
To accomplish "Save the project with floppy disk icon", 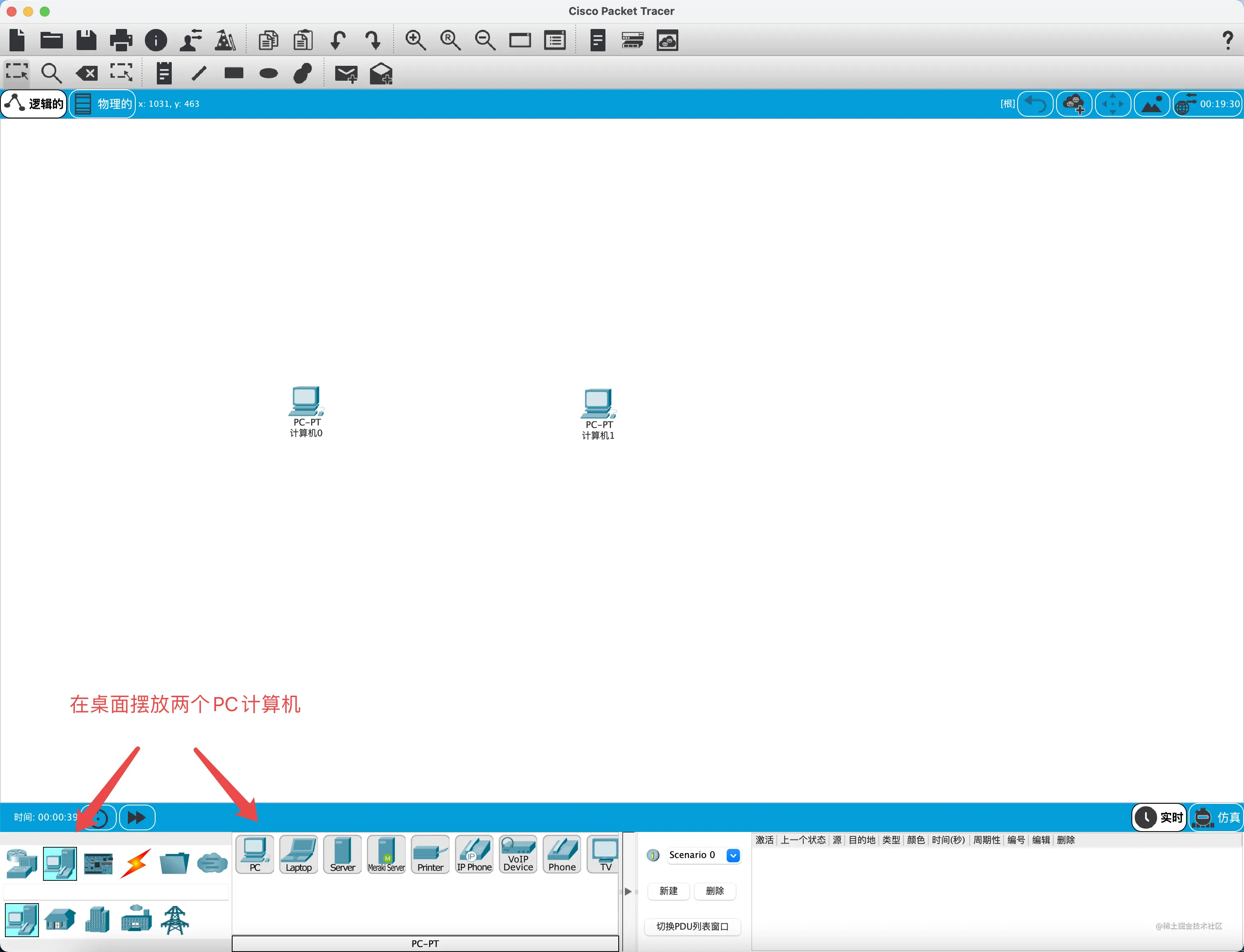I will pyautogui.click(x=86, y=40).
